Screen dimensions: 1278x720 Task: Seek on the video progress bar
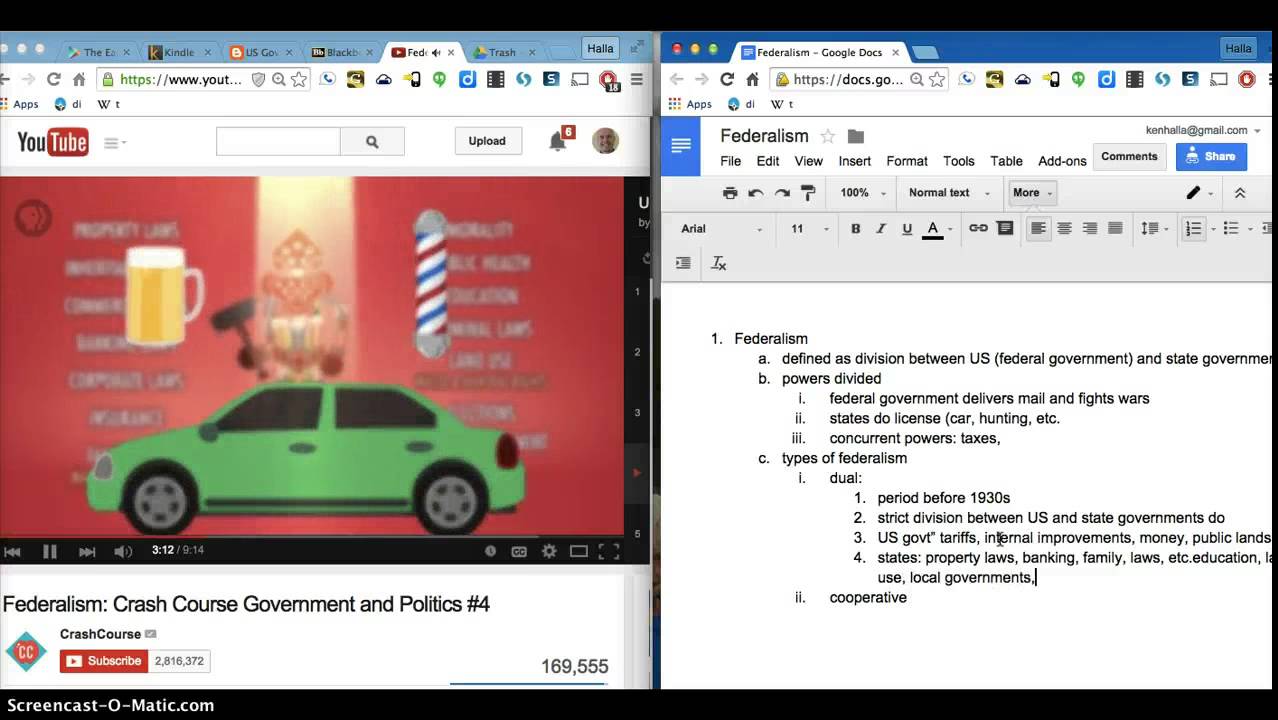[x=310, y=535]
